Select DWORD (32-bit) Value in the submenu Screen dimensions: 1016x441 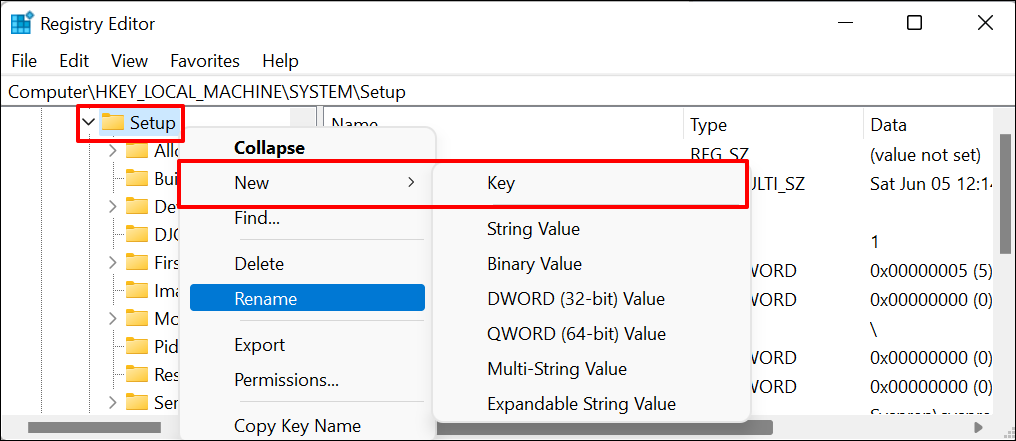[575, 299]
